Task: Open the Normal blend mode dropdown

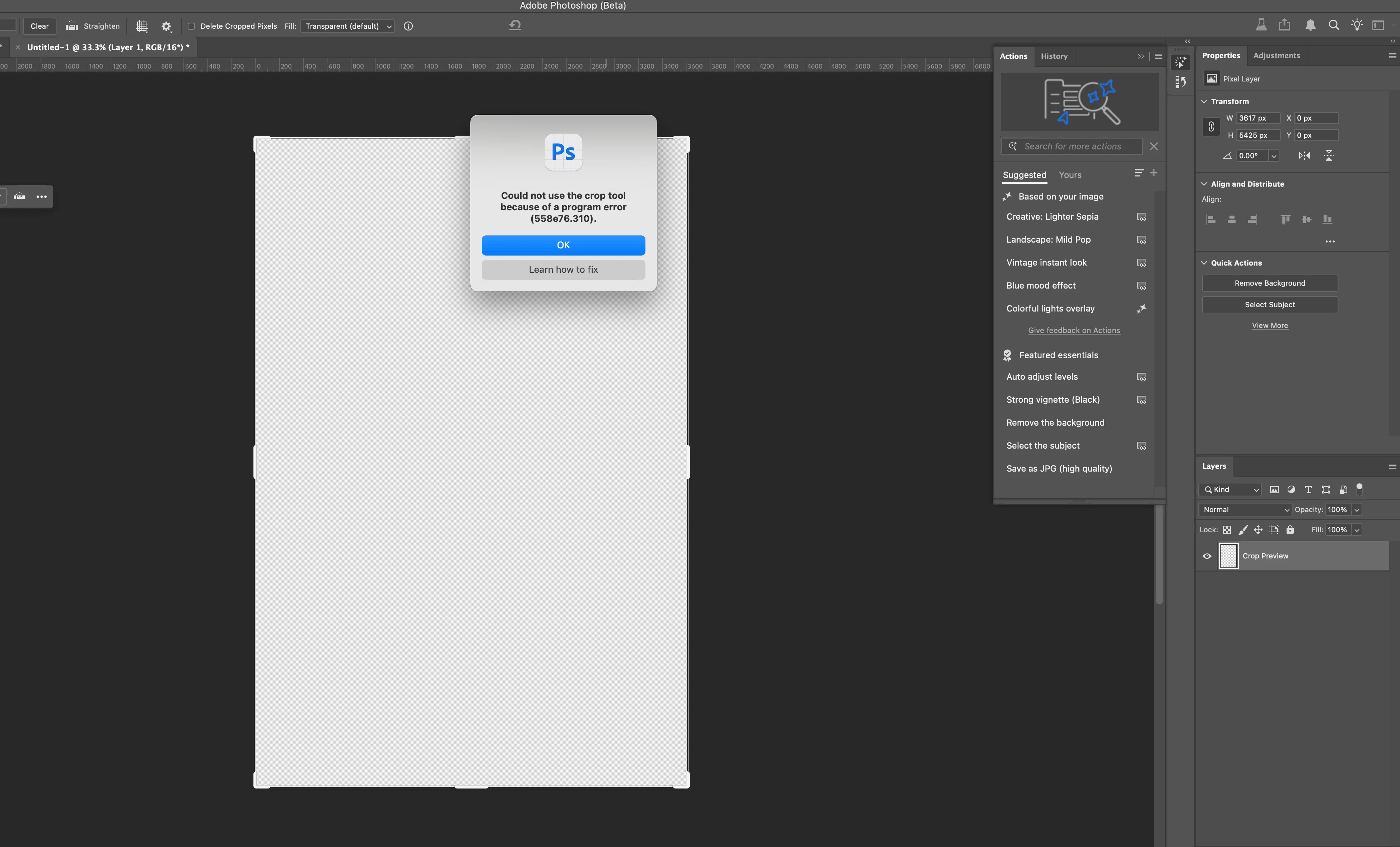Action: (x=1244, y=510)
